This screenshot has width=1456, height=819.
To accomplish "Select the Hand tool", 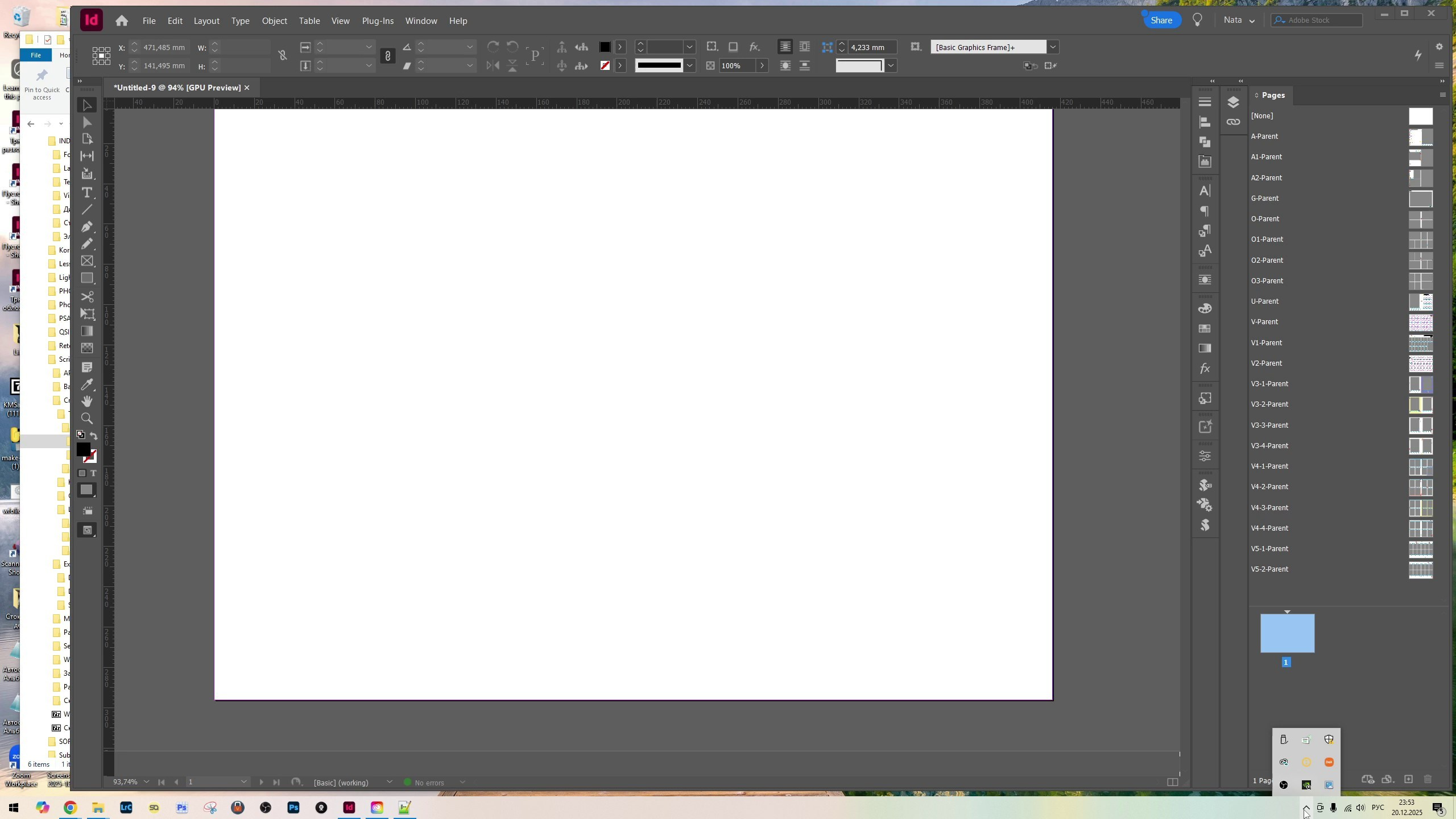I will pyautogui.click(x=87, y=402).
